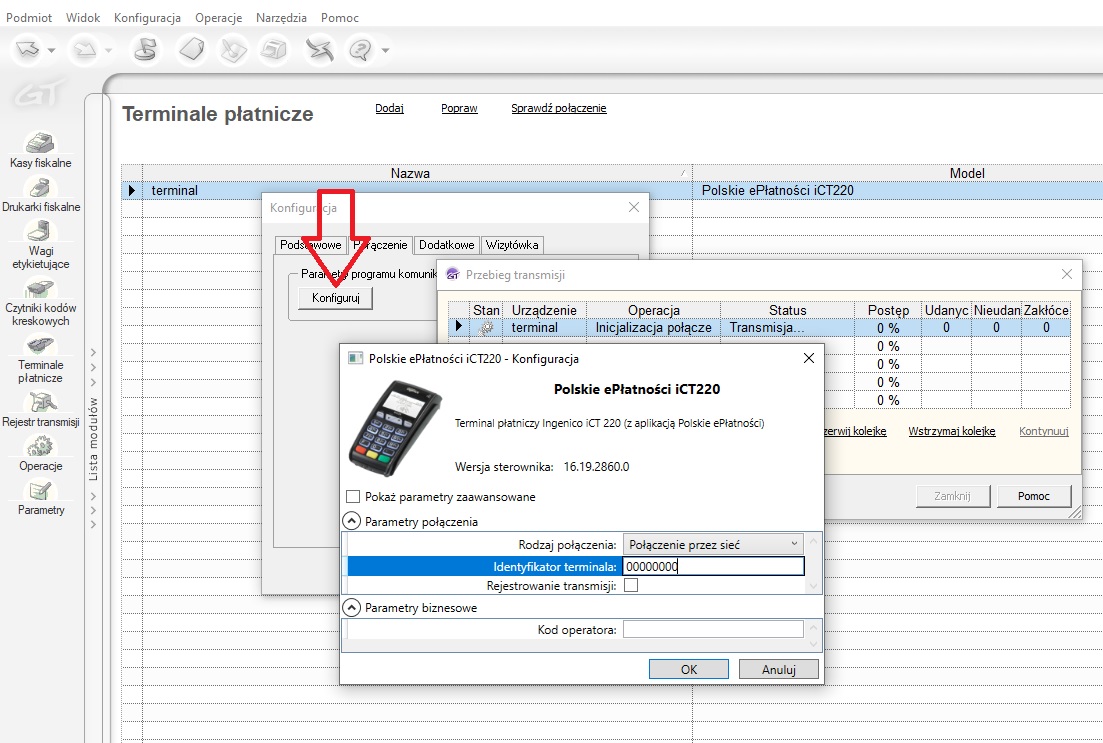Open the Pomoc menu in menu bar
Image resolution: width=1103 pixels, height=743 pixels.
[x=340, y=18]
